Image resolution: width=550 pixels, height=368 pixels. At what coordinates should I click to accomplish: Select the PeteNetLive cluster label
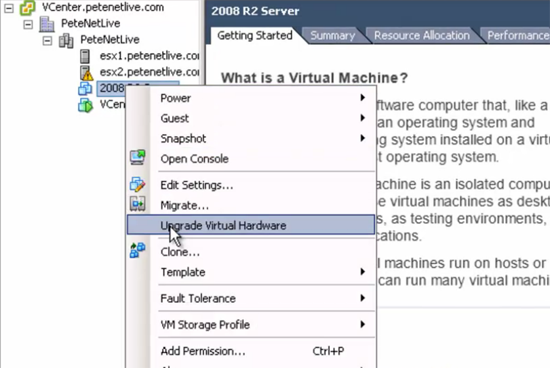[x=110, y=40]
